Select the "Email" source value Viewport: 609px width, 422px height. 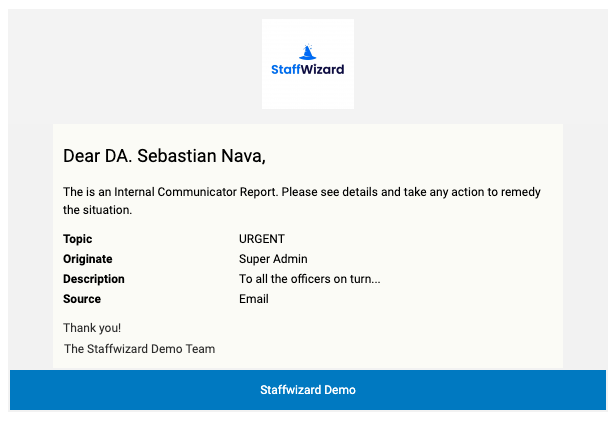pyautogui.click(x=254, y=299)
